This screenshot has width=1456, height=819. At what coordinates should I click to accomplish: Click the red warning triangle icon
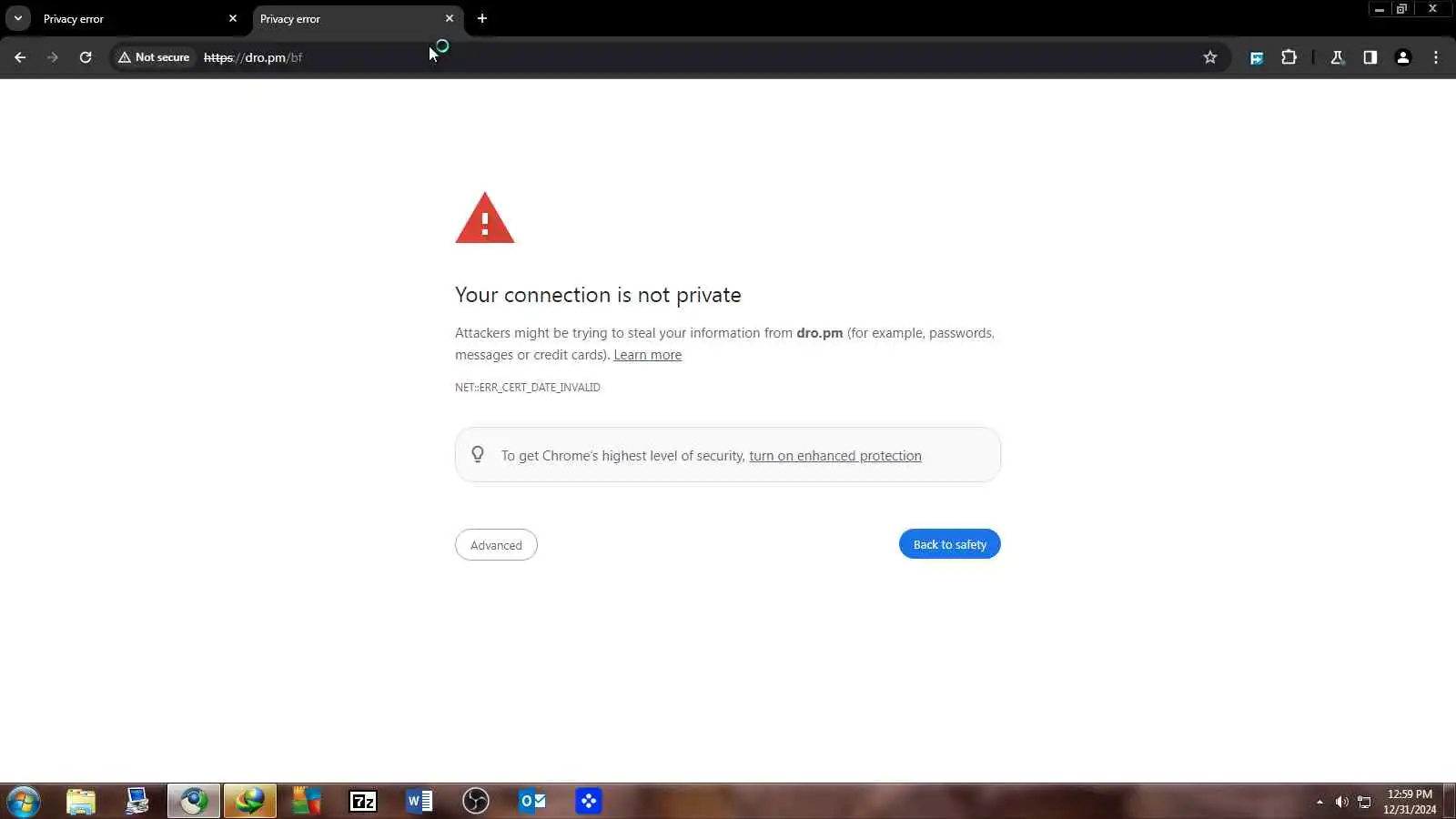pyautogui.click(x=485, y=217)
